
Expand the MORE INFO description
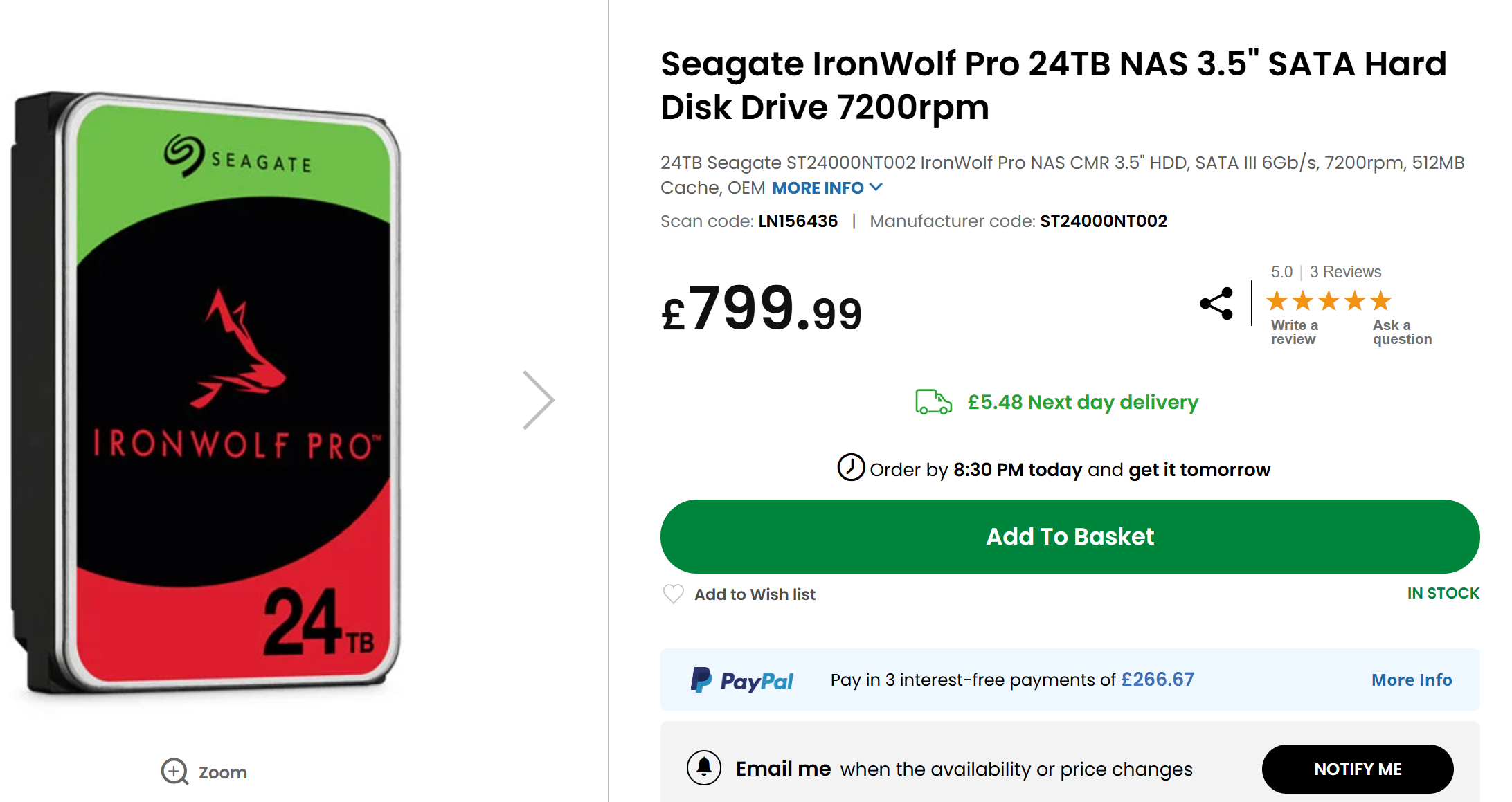pyautogui.click(x=818, y=188)
